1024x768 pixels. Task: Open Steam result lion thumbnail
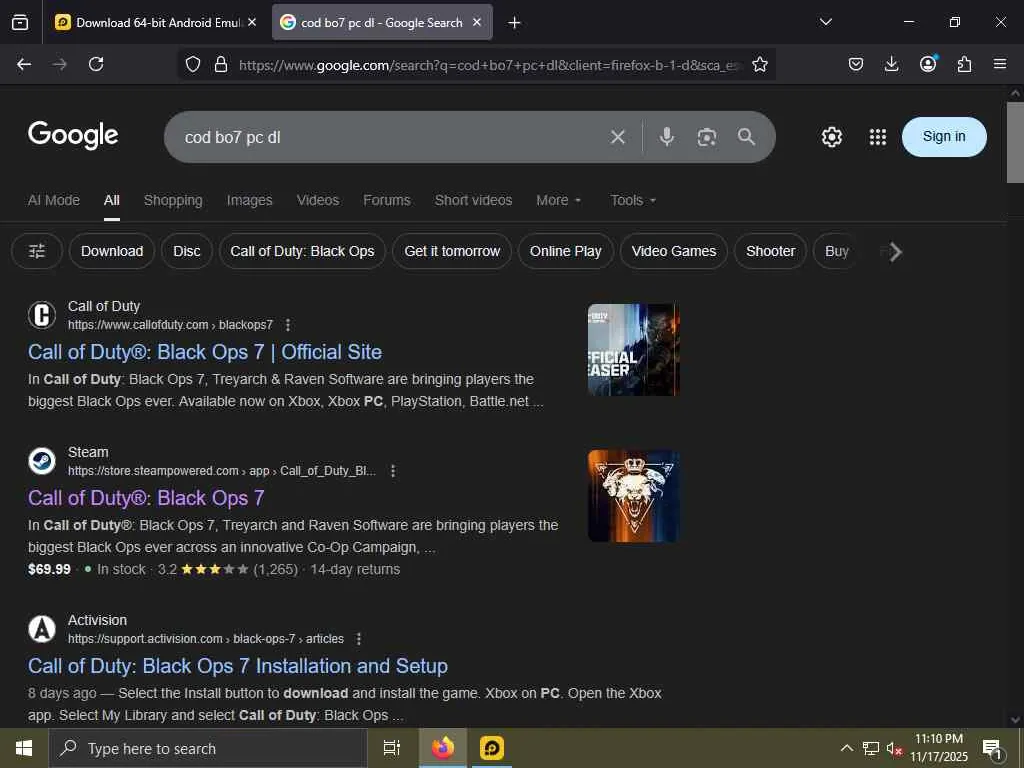point(633,496)
